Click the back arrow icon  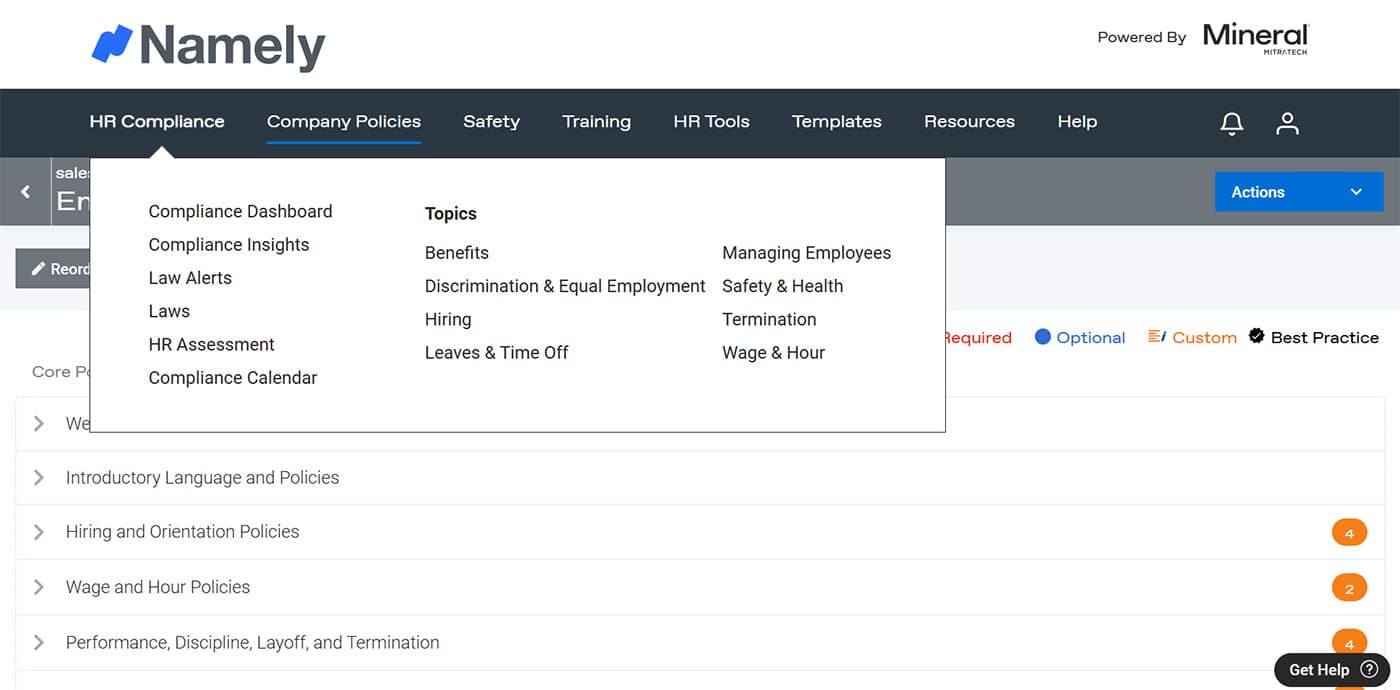[26, 192]
